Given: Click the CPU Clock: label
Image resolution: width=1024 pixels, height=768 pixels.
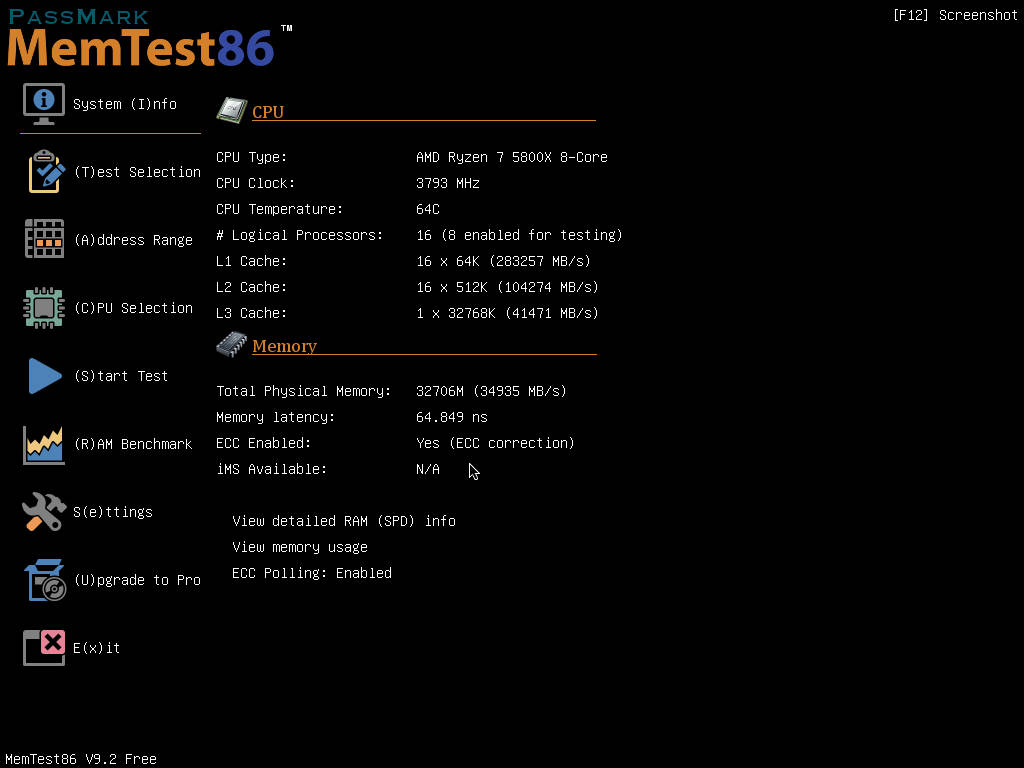Looking at the screenshot, I should tap(255, 184).
